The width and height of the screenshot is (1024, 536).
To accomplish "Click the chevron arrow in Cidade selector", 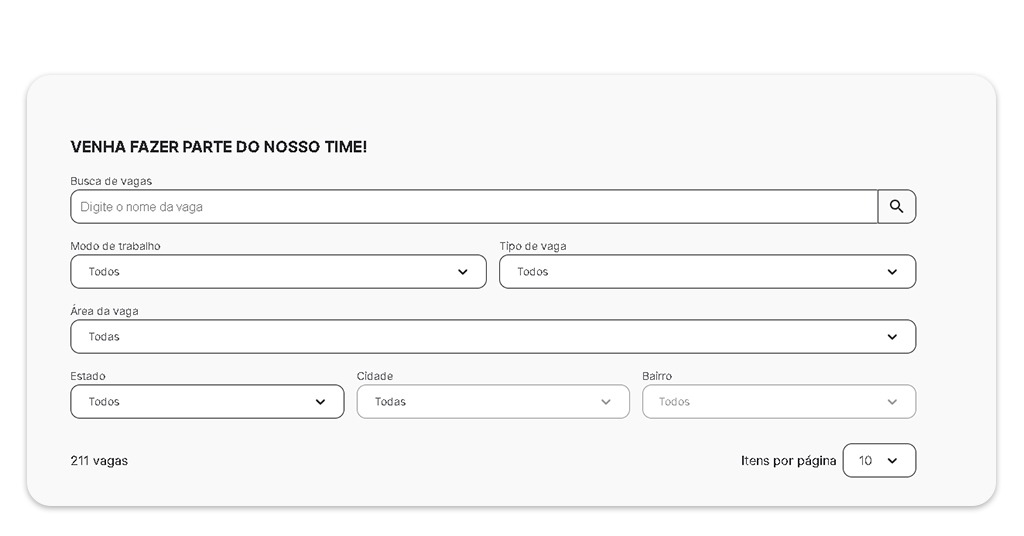I will click(606, 402).
